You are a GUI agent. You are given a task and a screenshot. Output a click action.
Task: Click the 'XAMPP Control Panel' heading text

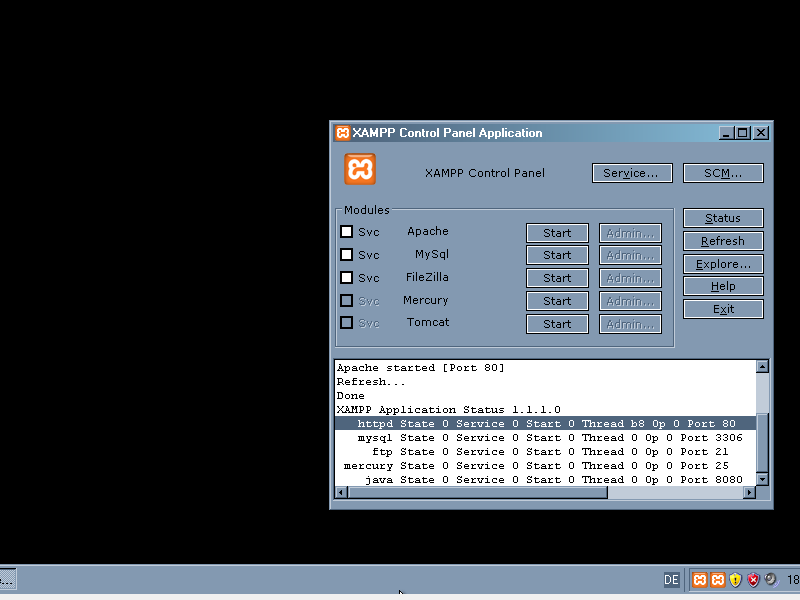(485, 173)
